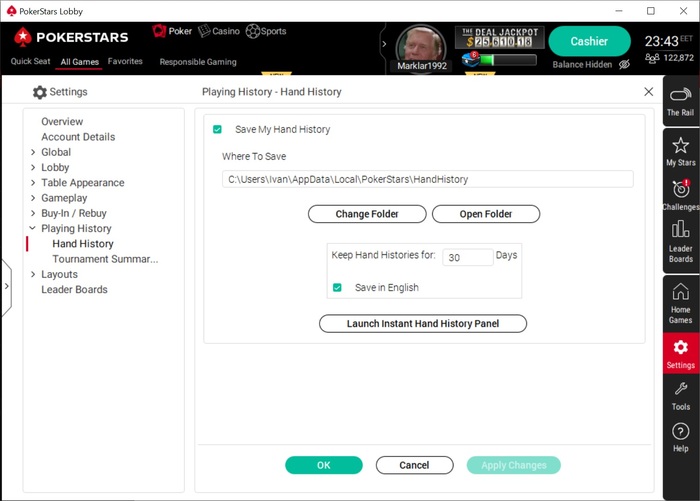Expand the Buy-In / Rebuy section
Image resolution: width=700 pixels, height=501 pixels.
coord(33,213)
